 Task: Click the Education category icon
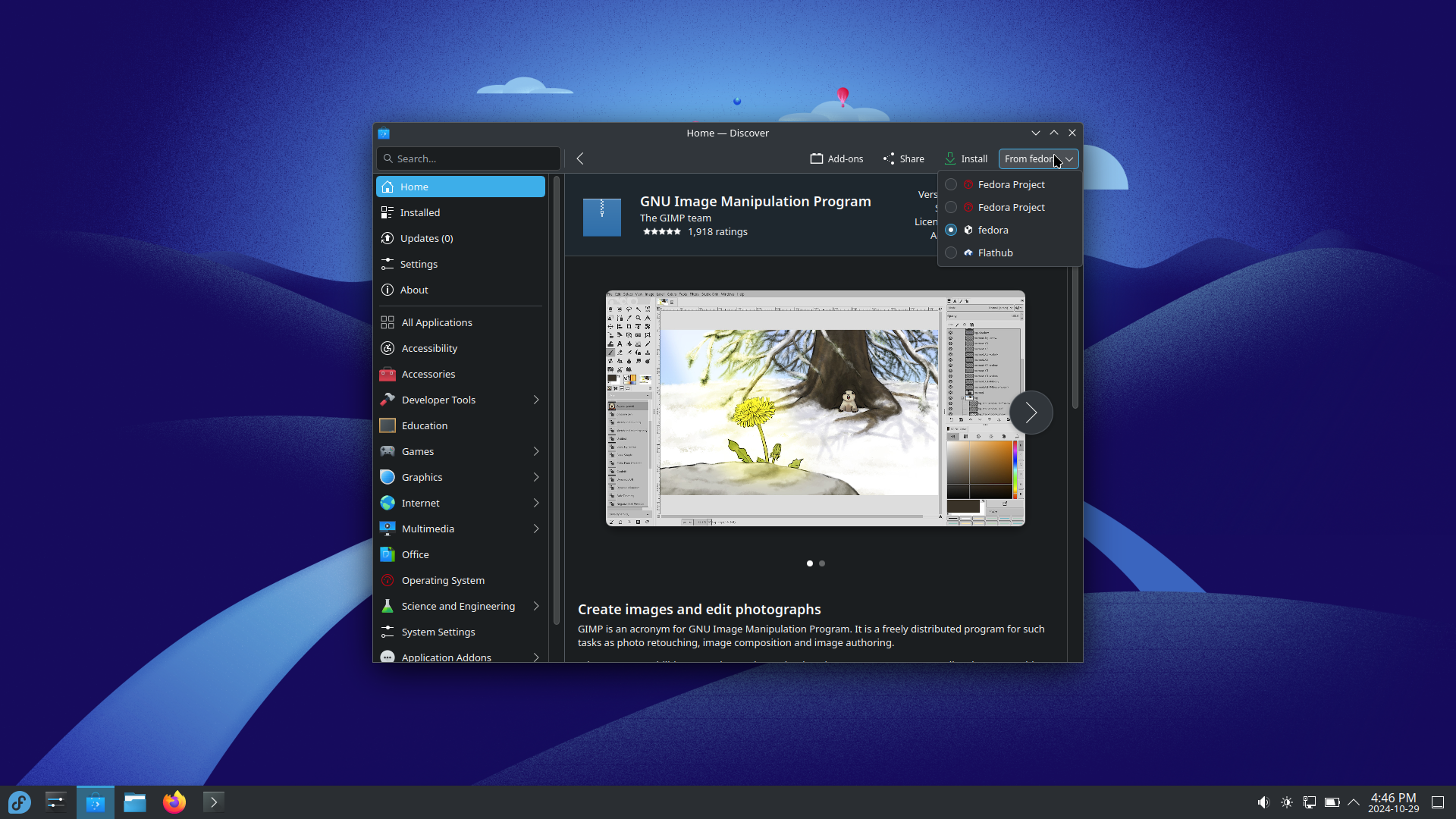point(388,425)
